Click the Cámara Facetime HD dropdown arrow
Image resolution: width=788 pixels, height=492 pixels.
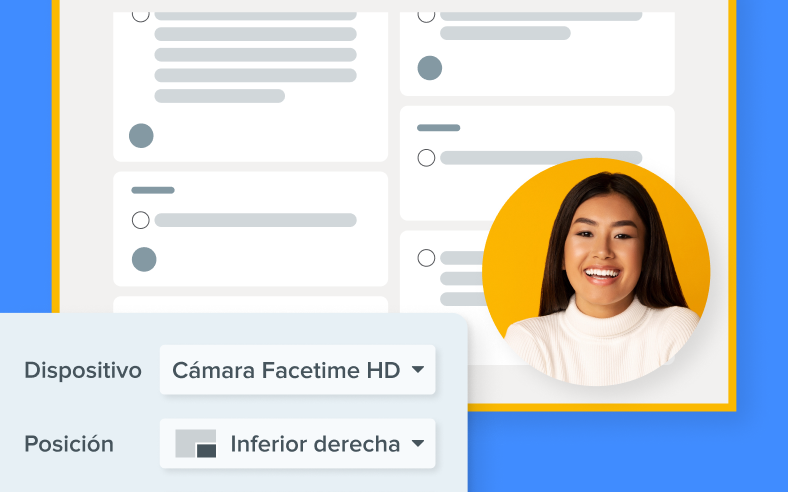[x=418, y=369]
